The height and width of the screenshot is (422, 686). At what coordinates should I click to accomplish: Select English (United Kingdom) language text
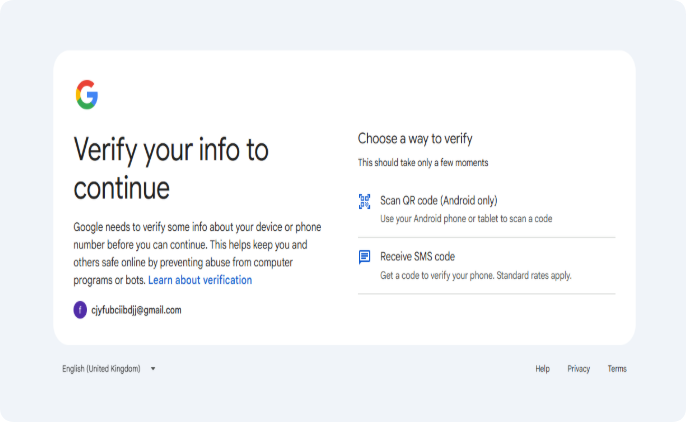tap(101, 369)
